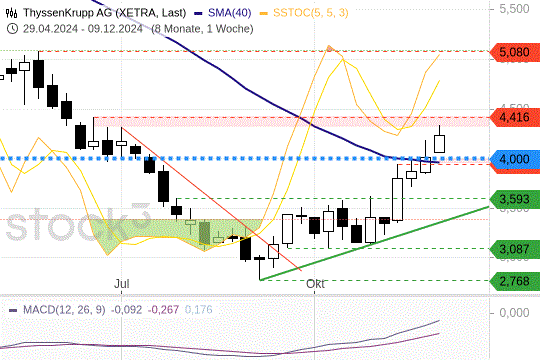The image size is (540, 360).
Task: Click the 0,000 MACD axis label
Action: pyautogui.click(x=514, y=313)
